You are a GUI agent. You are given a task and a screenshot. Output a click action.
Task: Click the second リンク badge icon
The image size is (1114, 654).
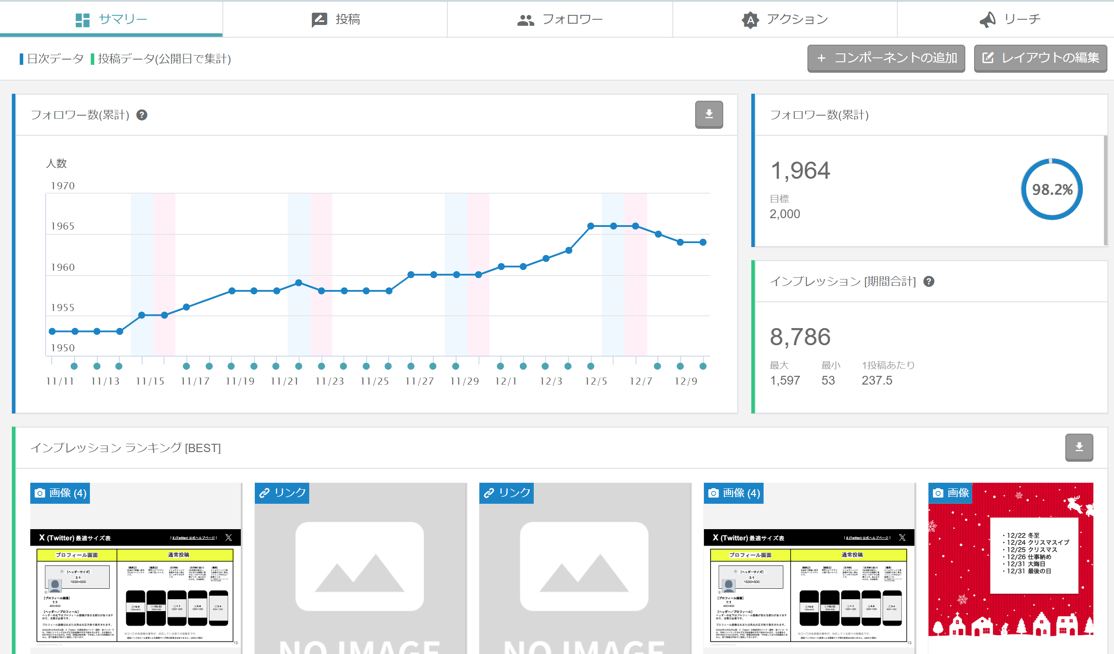click(489, 493)
